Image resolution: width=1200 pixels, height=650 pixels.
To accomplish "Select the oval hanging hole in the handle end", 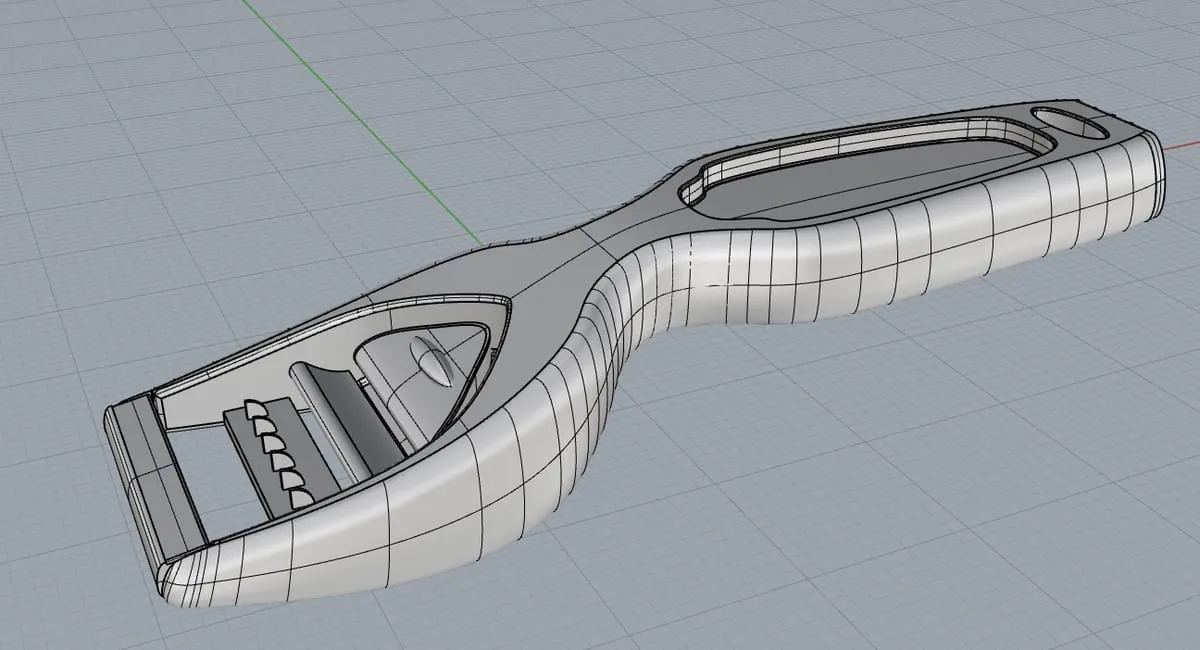I will [x=1069, y=124].
